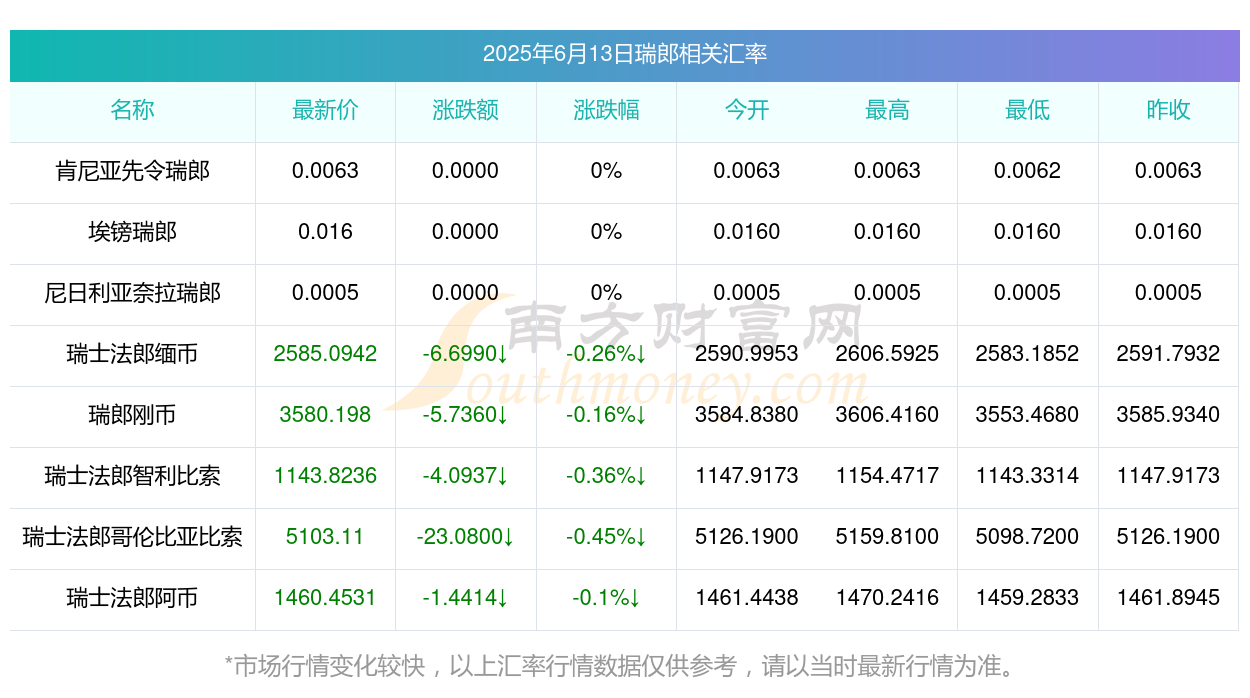Image resolution: width=1250 pixels, height=698 pixels.
Task: Click lowest value 0.0062
Action: [x=1028, y=171]
